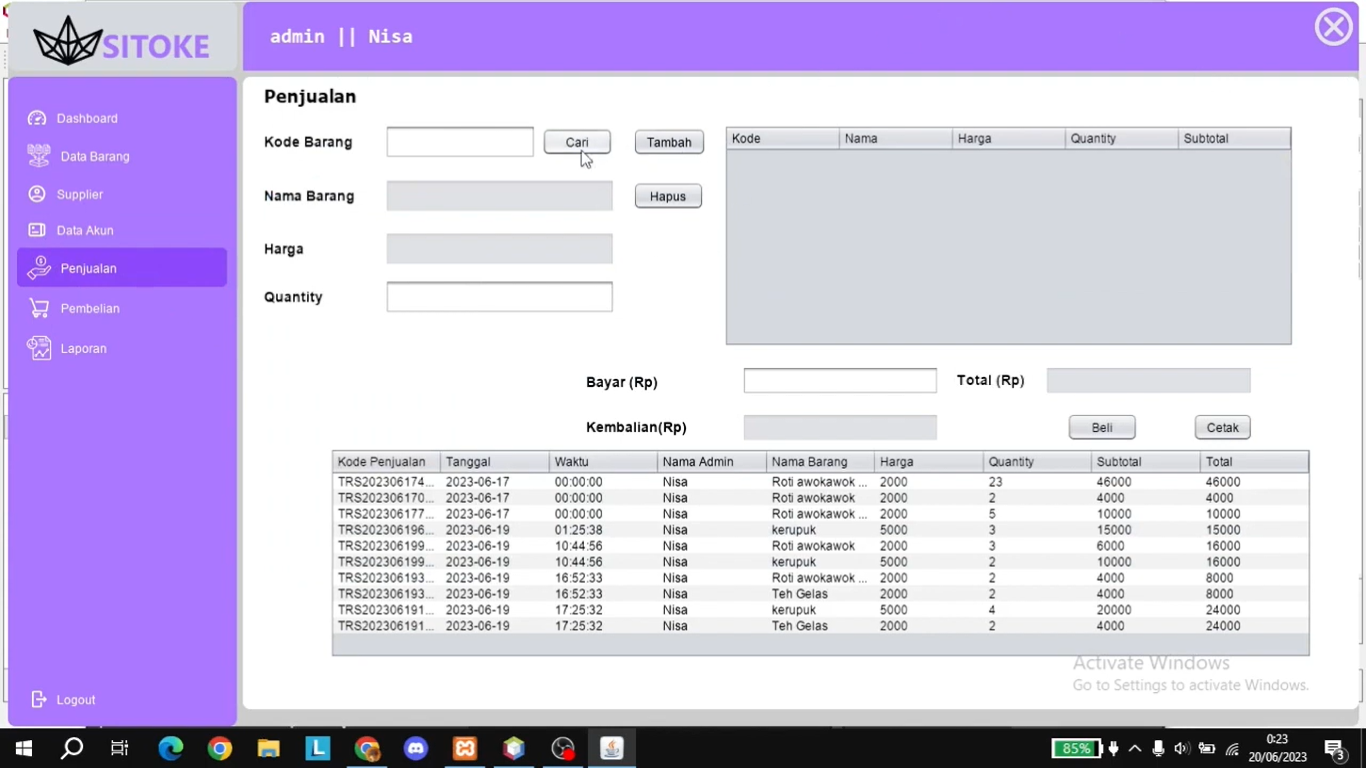Click the Data Akun icon
1366x768 pixels.
(x=37, y=230)
